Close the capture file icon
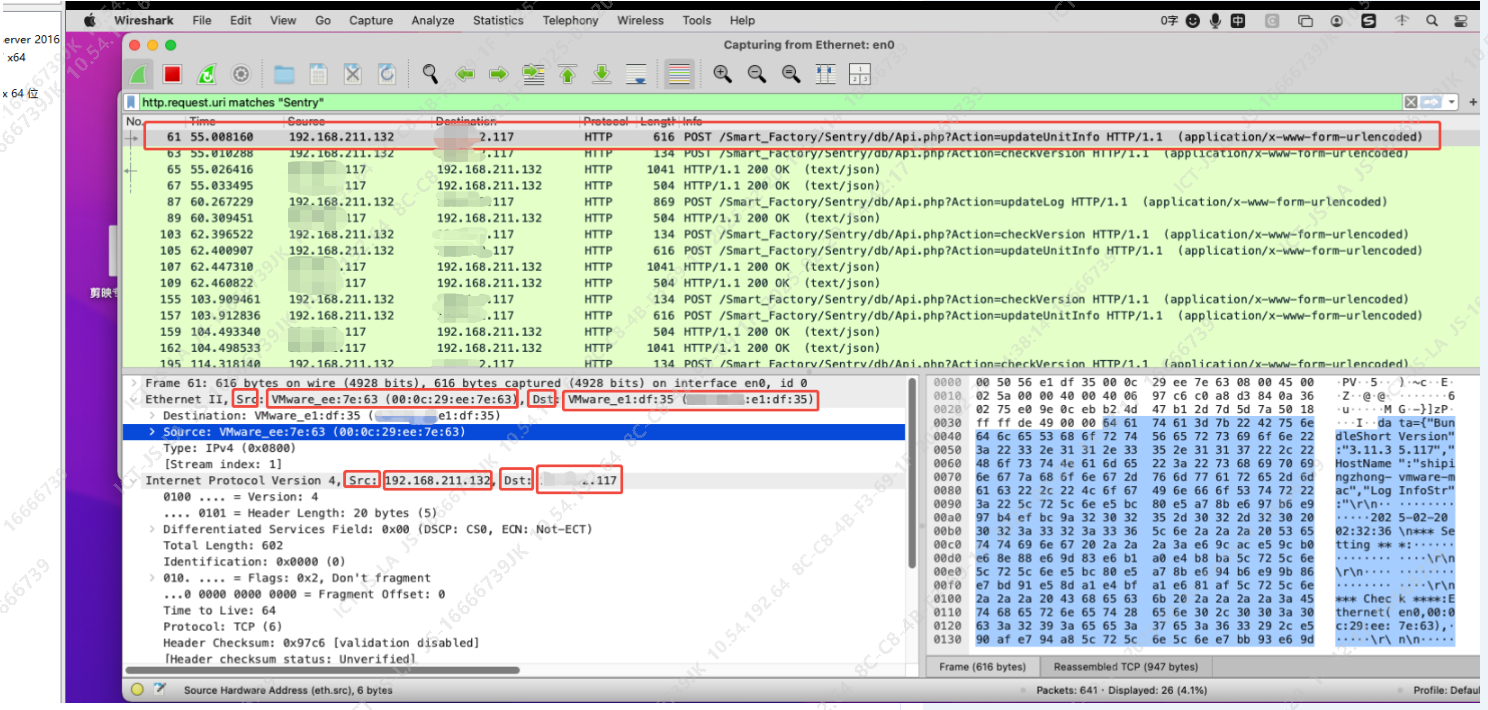Screen dimensions: 1488x710 pos(352,74)
